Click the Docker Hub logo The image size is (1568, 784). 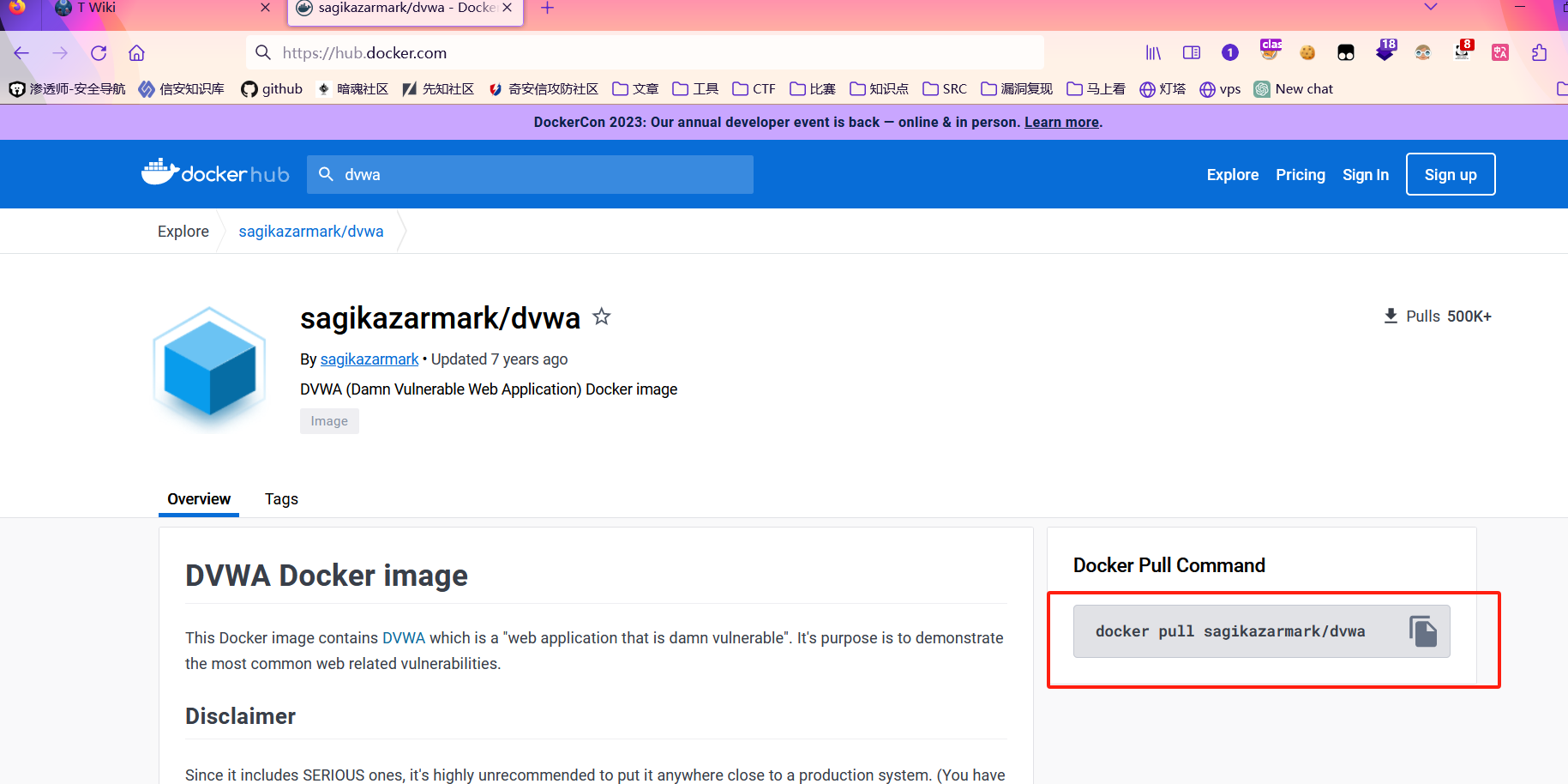[x=215, y=173]
